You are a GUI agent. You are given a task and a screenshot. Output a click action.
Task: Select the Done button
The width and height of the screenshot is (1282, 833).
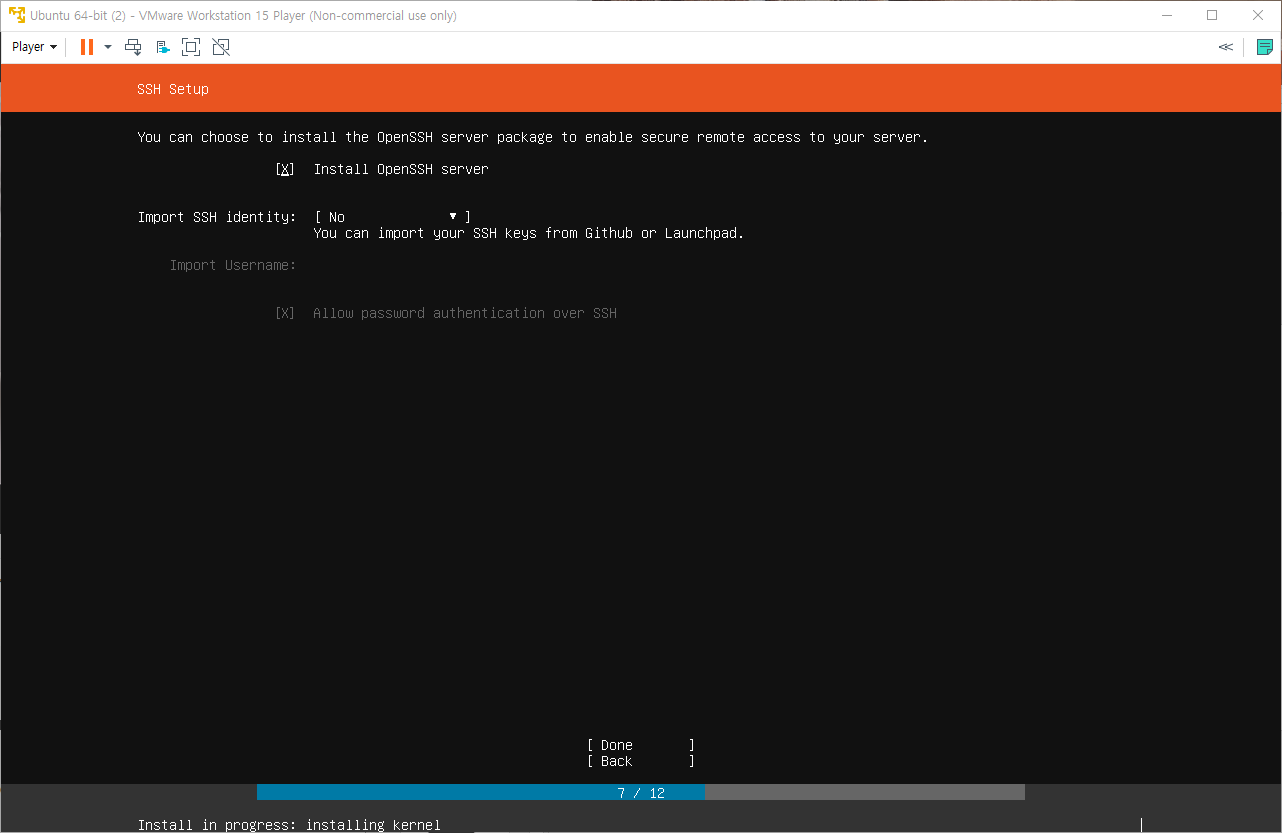[x=640, y=745]
